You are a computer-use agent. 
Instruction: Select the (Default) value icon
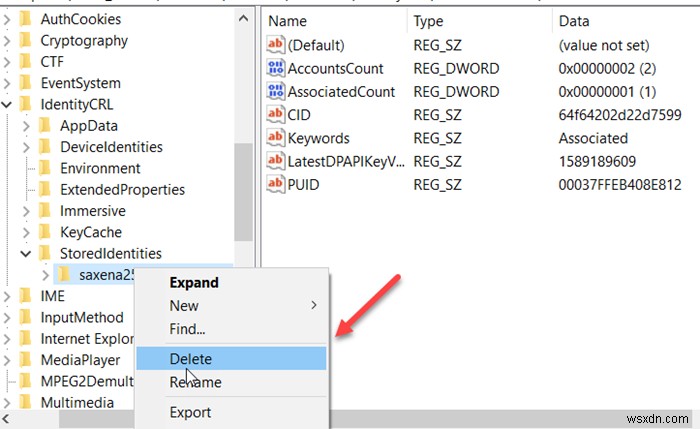[275, 45]
